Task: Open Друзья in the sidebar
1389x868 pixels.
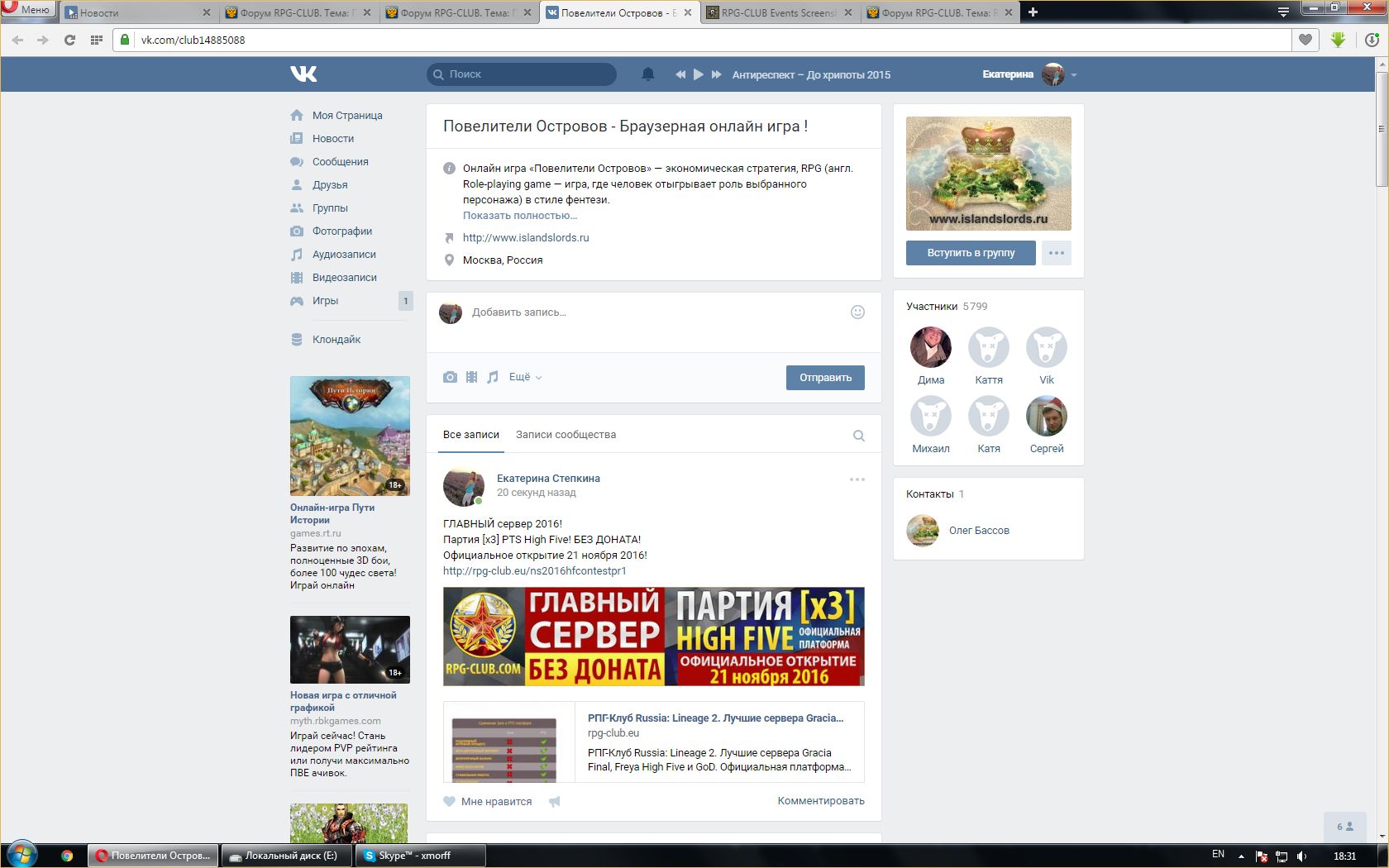Action: click(330, 185)
